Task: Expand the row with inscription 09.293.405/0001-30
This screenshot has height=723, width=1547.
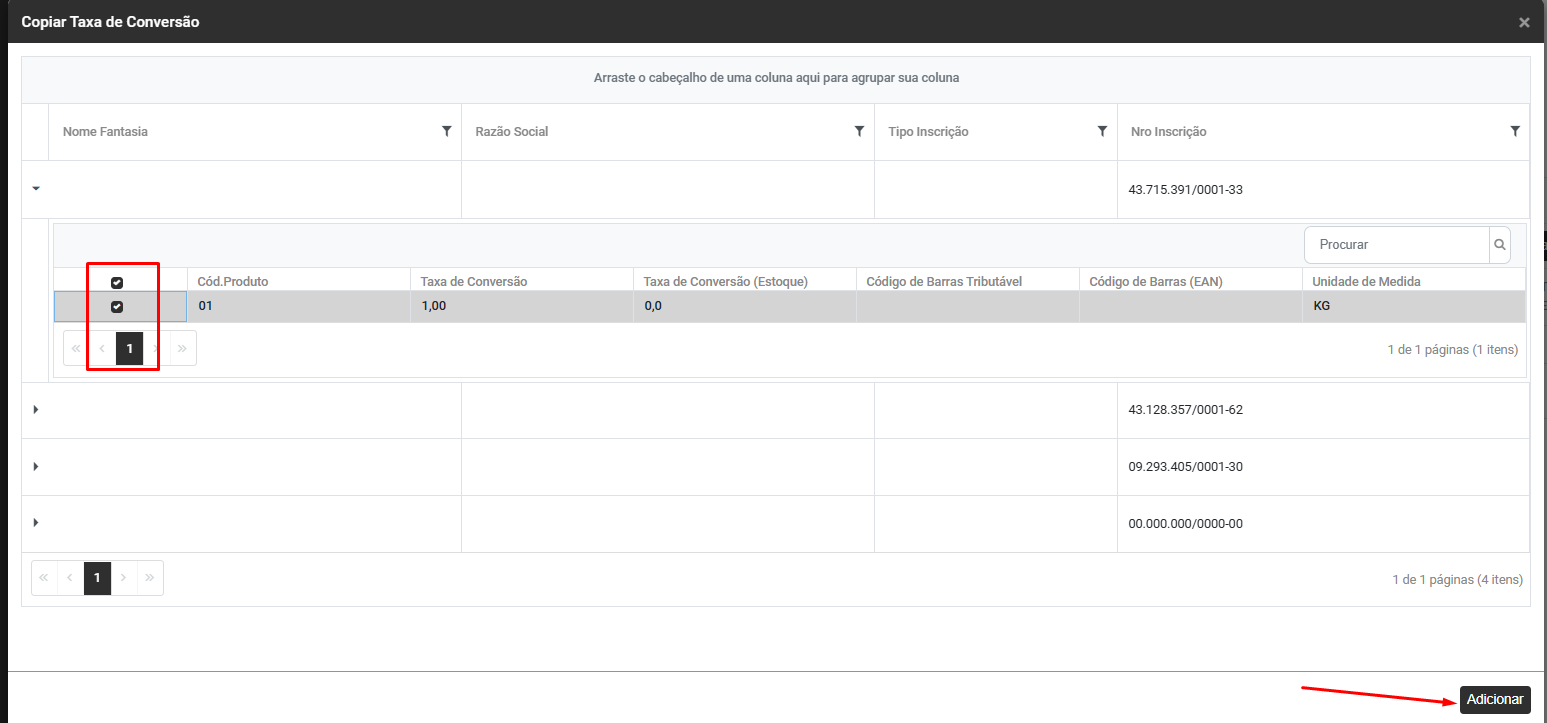Action: click(x=36, y=466)
